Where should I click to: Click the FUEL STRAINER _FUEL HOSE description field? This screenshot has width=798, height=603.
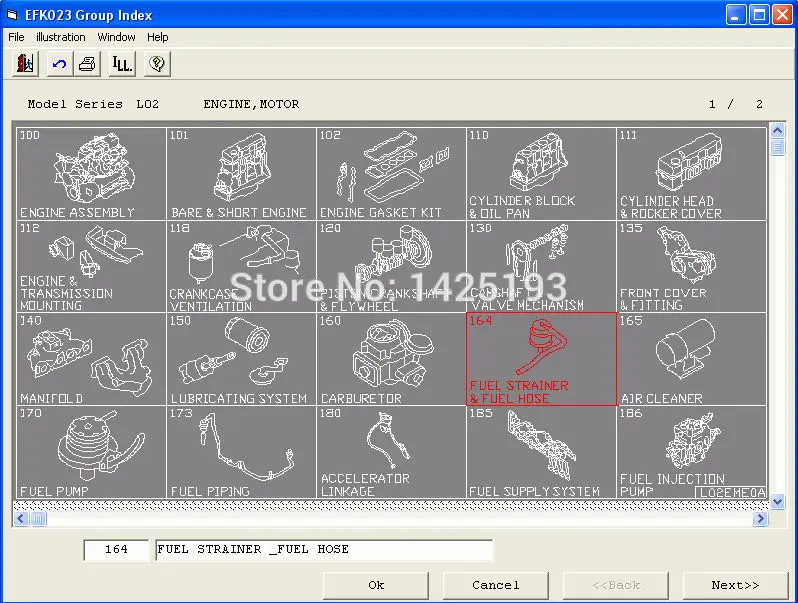(x=324, y=550)
